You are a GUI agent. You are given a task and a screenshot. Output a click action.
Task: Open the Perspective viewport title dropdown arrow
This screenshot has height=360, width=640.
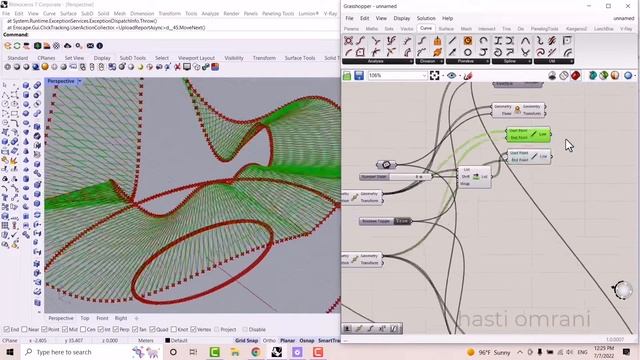[80, 81]
